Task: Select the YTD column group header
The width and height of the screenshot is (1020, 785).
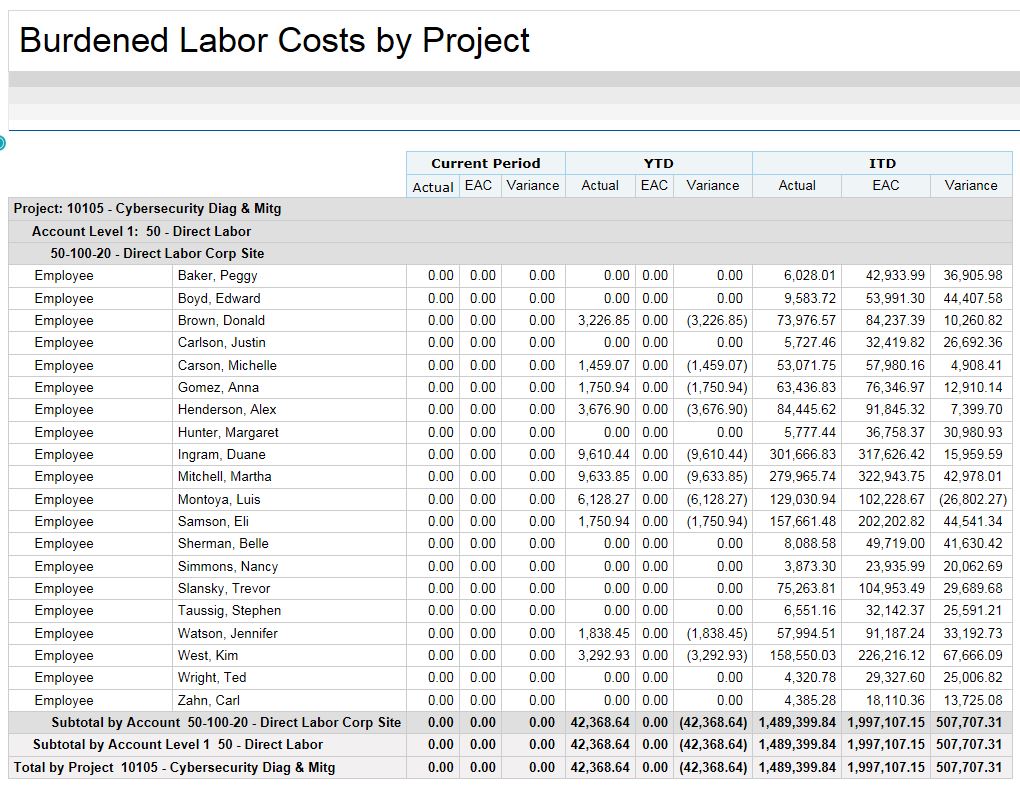Action: click(x=658, y=163)
